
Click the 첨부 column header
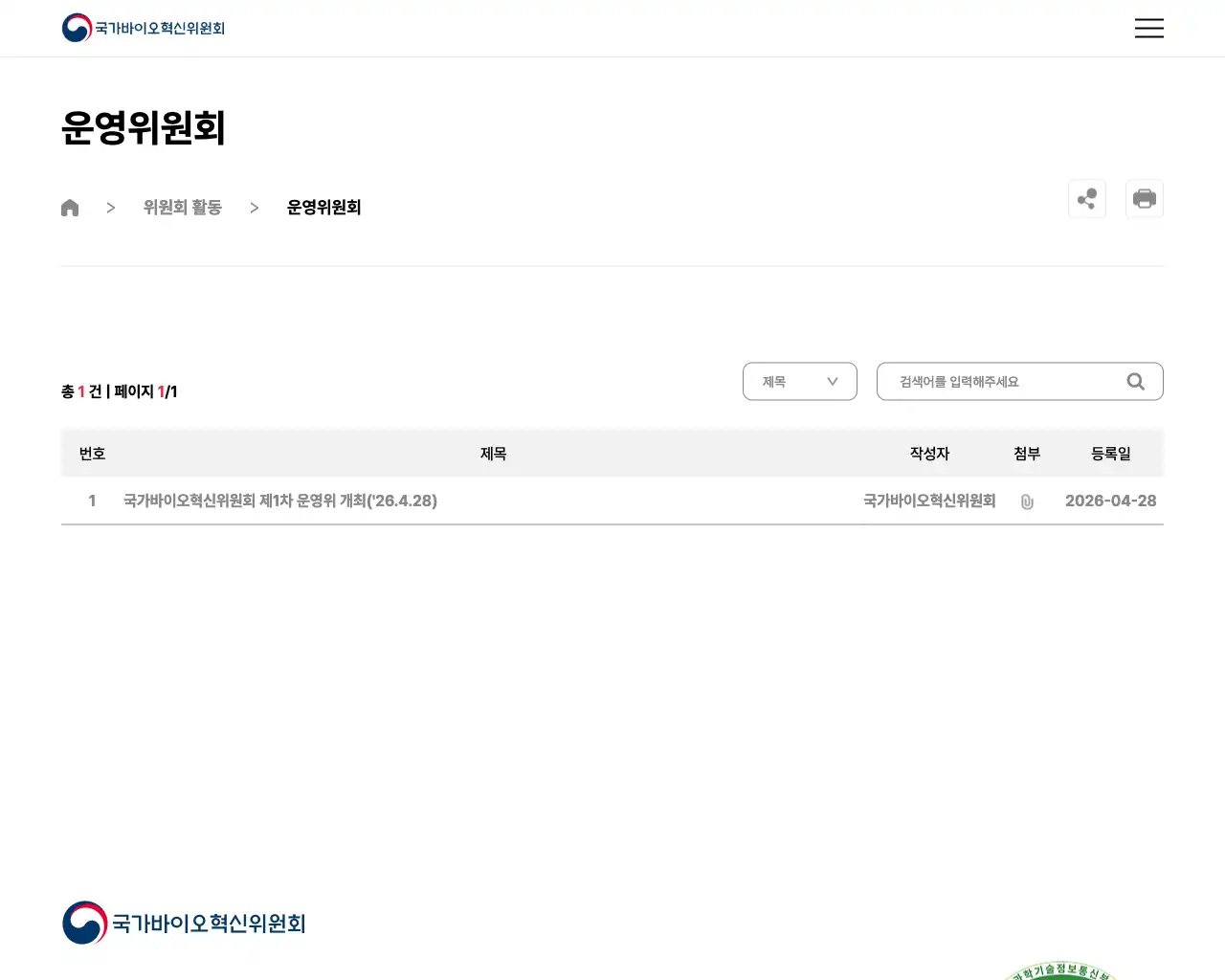[x=1027, y=454]
